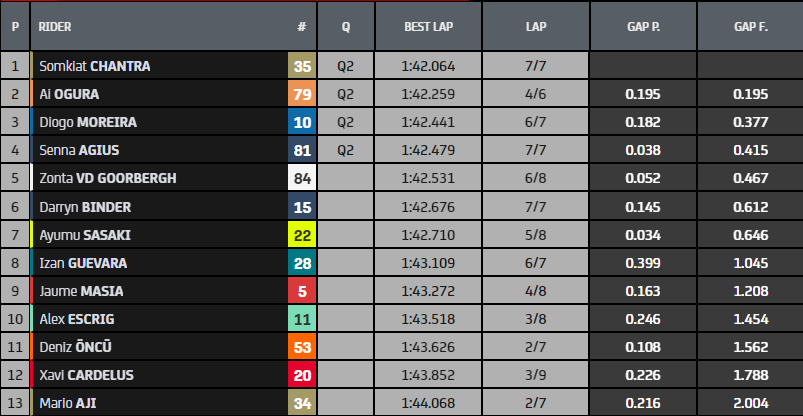Screen dimensions: 803x416
Task: Click the red number 5 badge
Action: coord(302,291)
